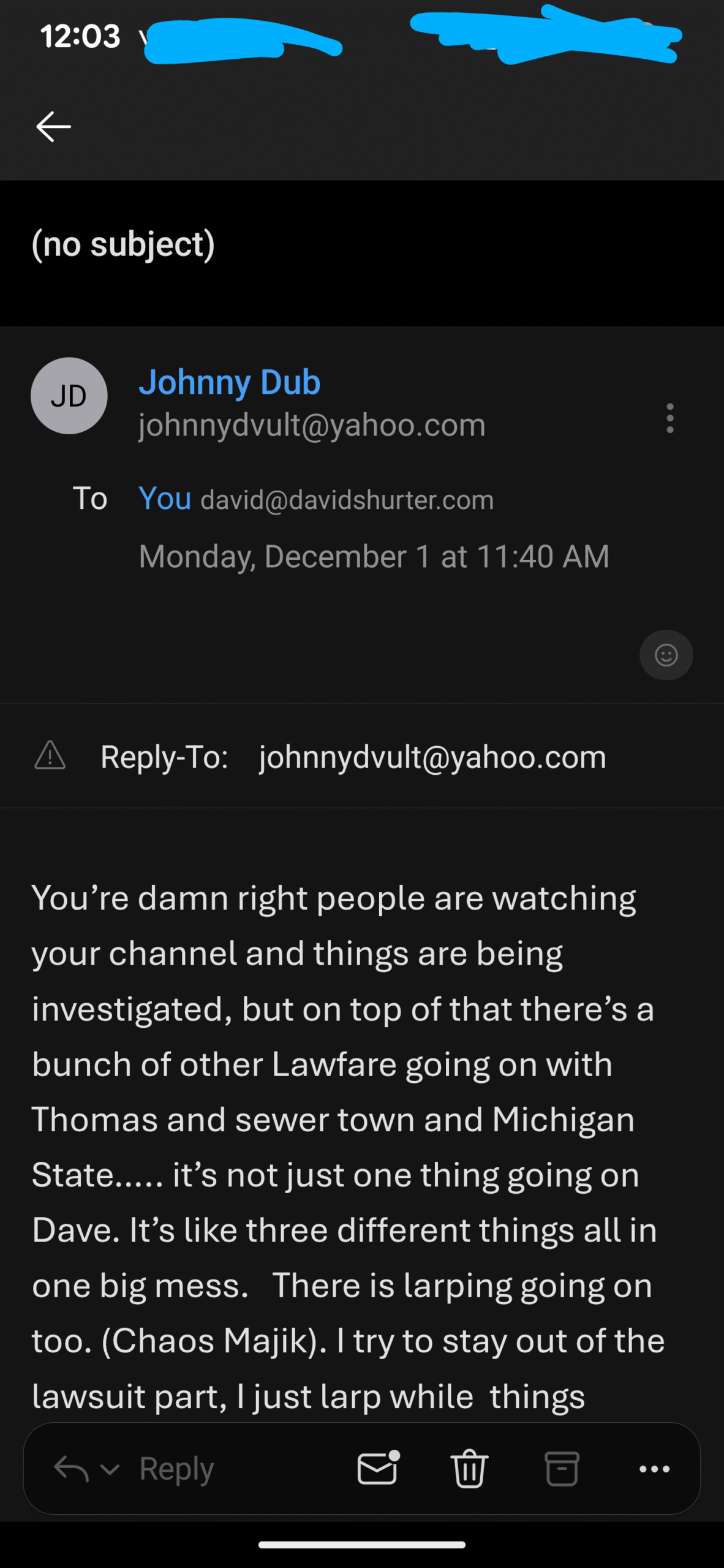Viewport: 724px width, 1568px height.
Task: Tap the back arrow to leave email
Action: [x=54, y=127]
